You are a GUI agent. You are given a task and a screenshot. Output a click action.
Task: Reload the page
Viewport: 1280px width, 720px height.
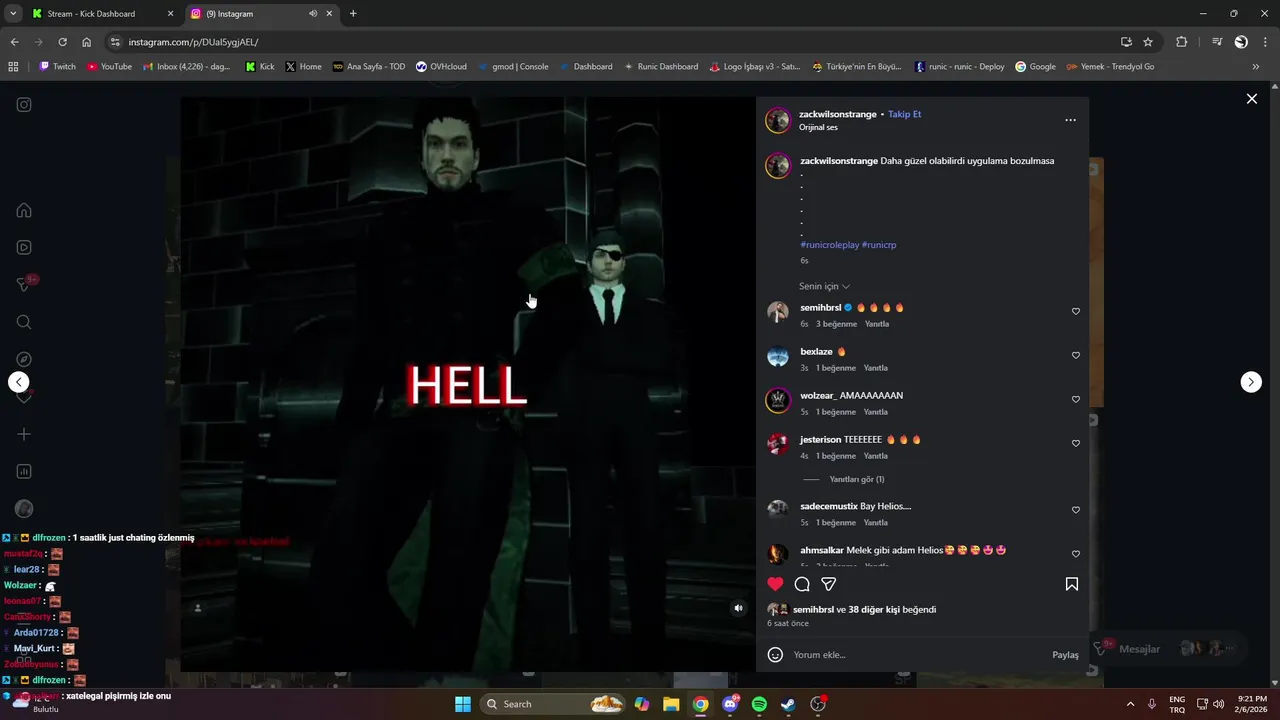pos(62,42)
